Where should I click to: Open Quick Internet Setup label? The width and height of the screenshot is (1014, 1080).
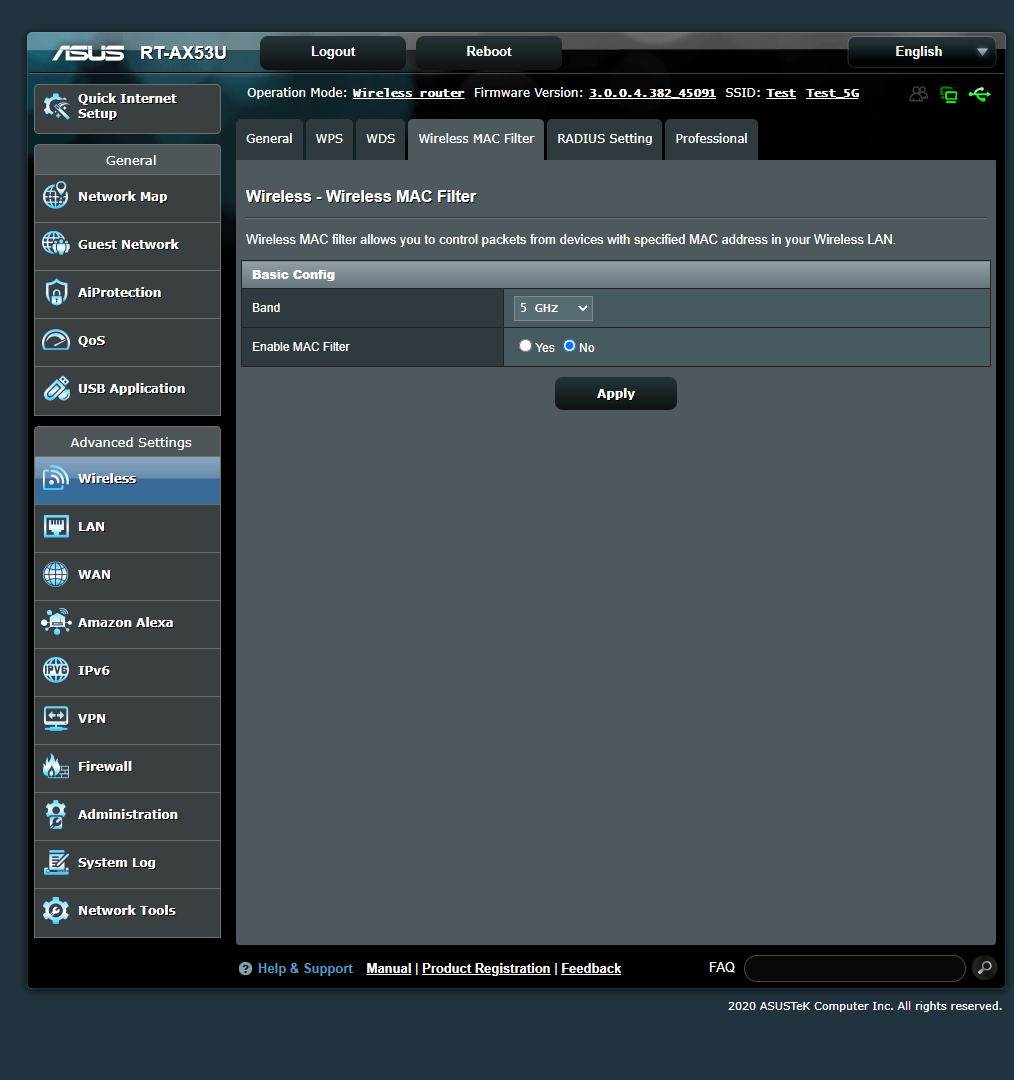[127, 106]
